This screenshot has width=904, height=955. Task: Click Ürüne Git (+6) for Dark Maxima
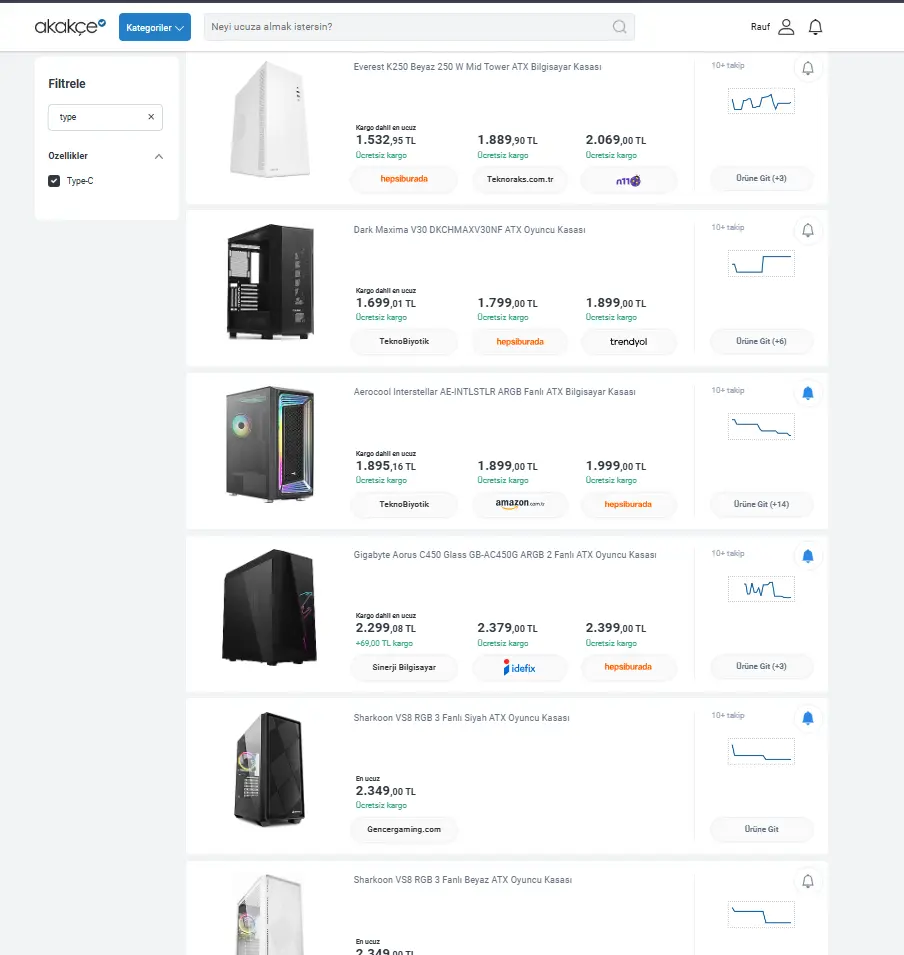(761, 342)
